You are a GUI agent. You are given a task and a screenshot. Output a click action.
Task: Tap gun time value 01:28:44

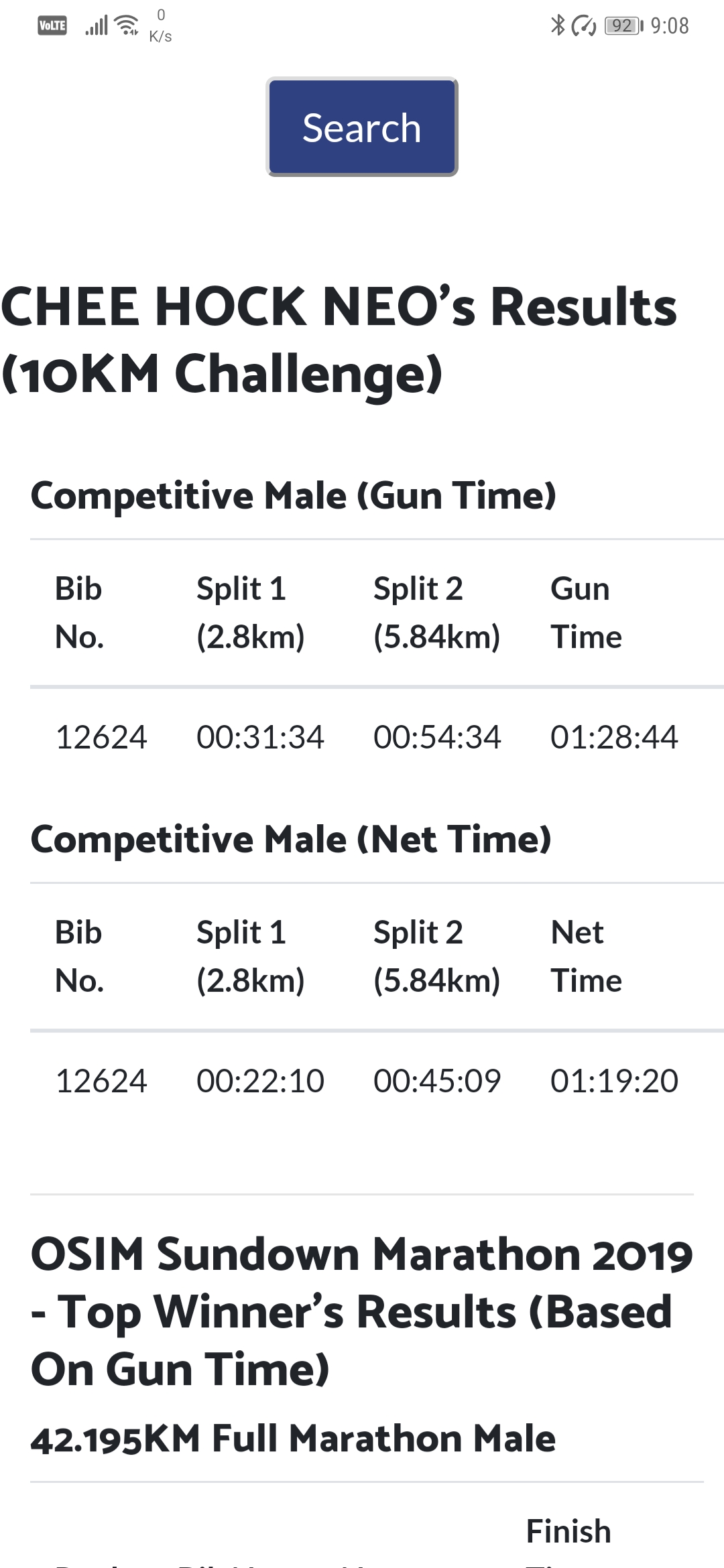(614, 737)
